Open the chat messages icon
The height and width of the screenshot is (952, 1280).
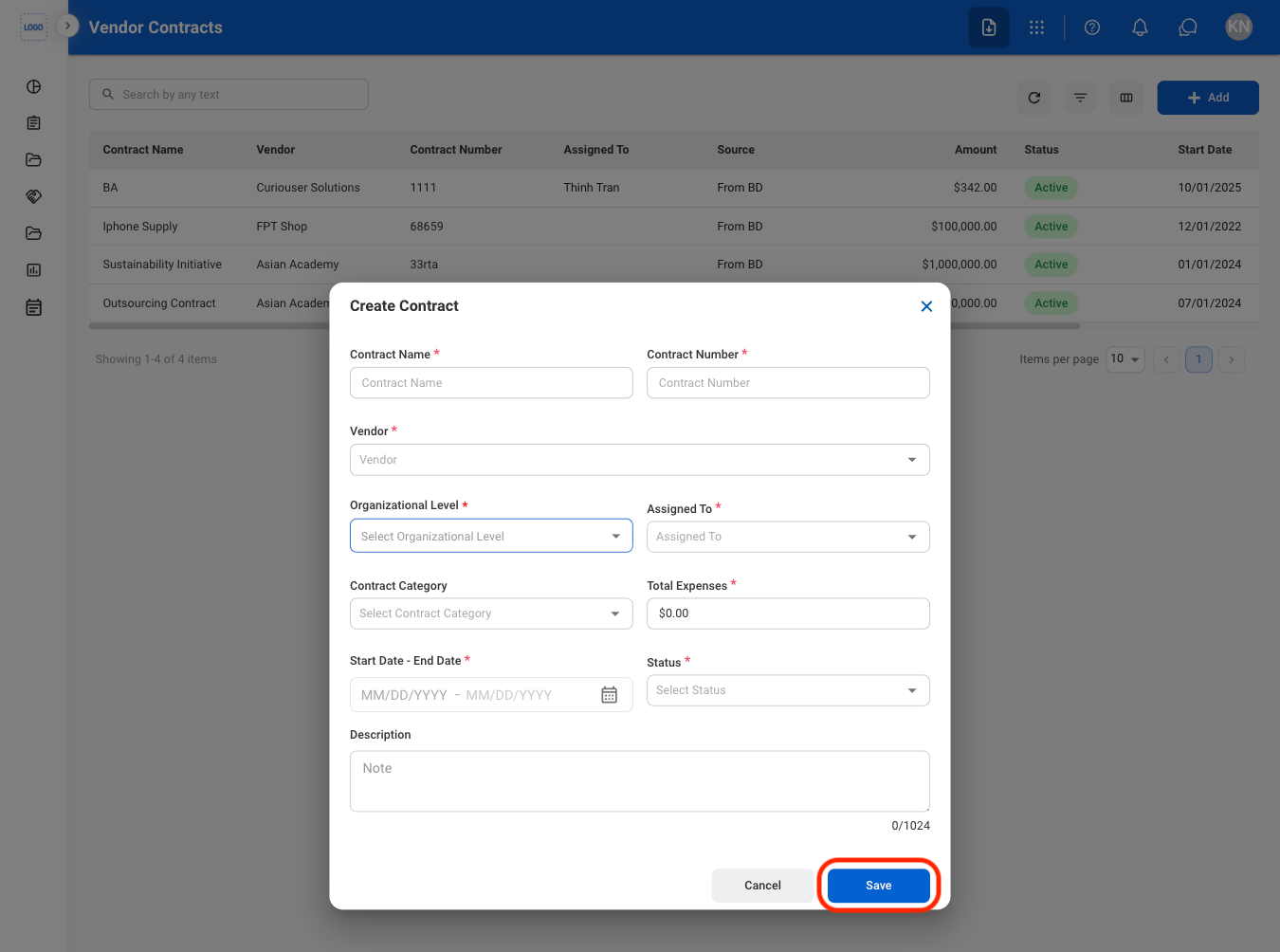1188,27
